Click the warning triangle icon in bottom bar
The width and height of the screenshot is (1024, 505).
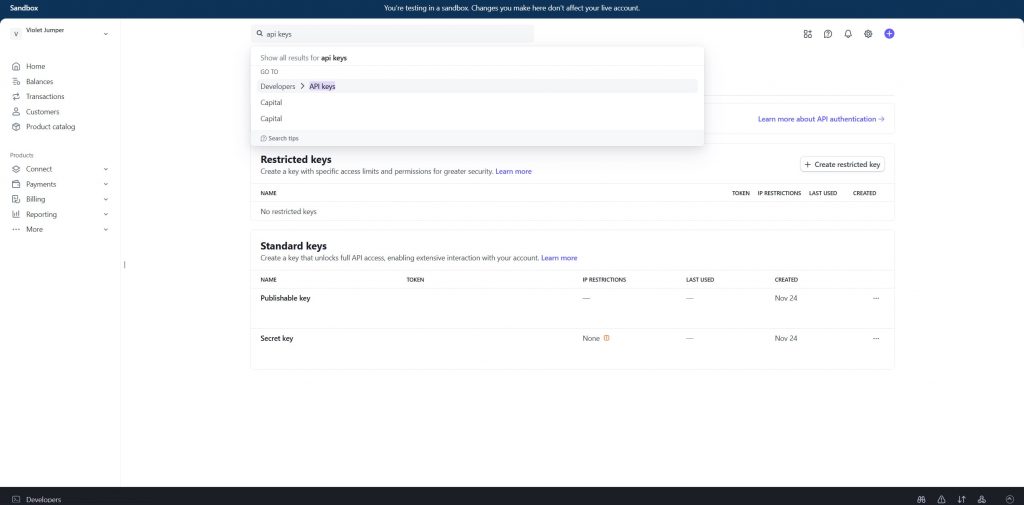click(x=941, y=499)
